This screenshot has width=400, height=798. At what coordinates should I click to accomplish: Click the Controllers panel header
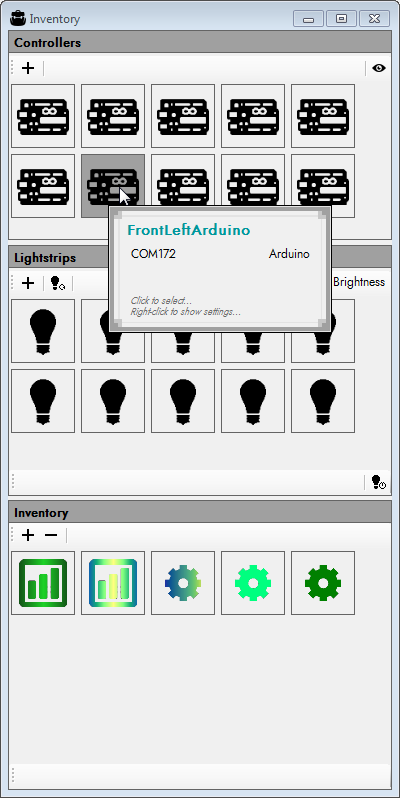point(200,42)
